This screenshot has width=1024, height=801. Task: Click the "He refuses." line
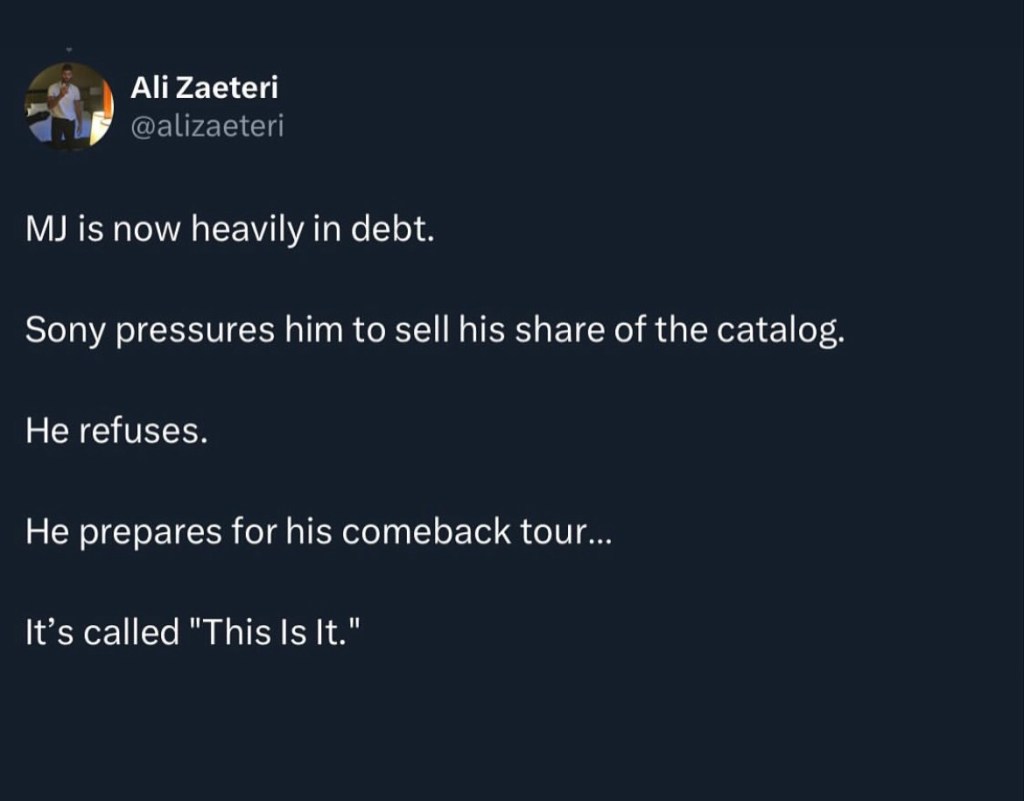(116, 433)
